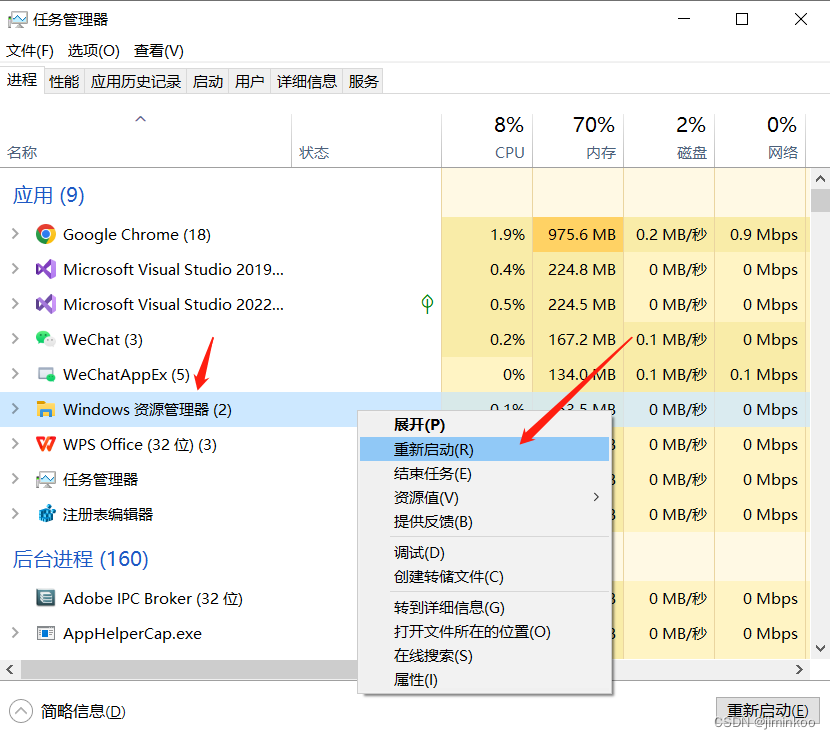Screen dimensions: 830x739
Task: Sort by the 内存 column header
Action: pos(578,141)
